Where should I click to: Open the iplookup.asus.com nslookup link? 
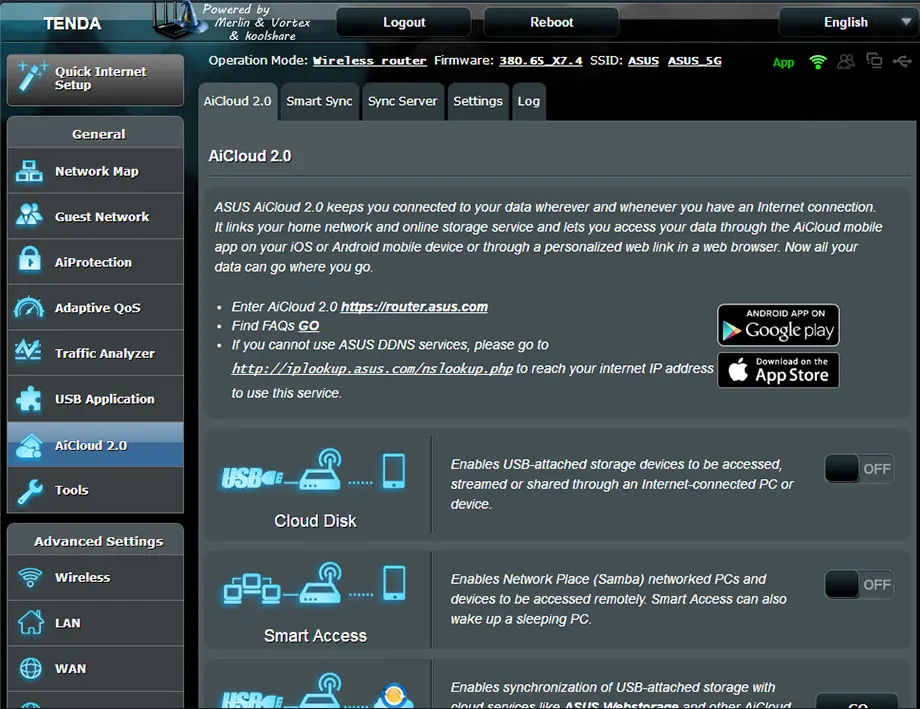372,369
